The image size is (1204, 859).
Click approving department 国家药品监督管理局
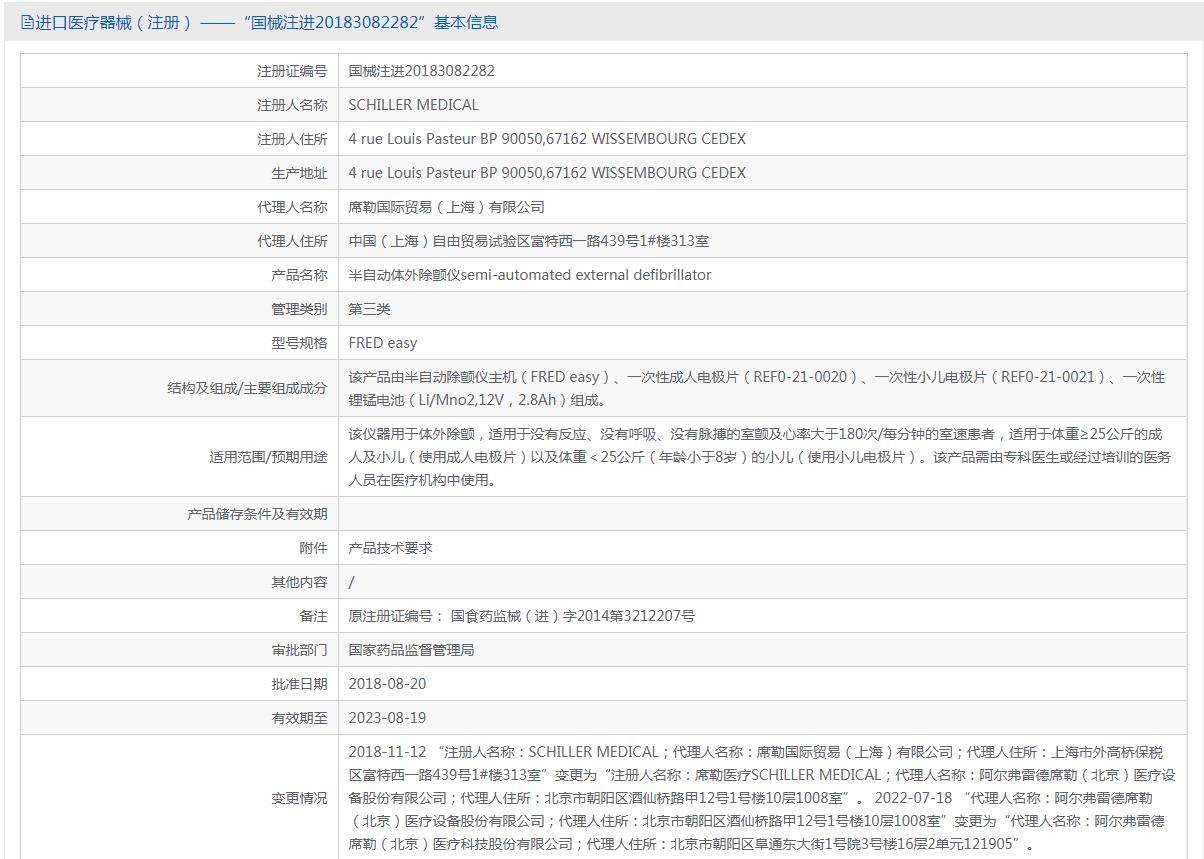tap(411, 650)
